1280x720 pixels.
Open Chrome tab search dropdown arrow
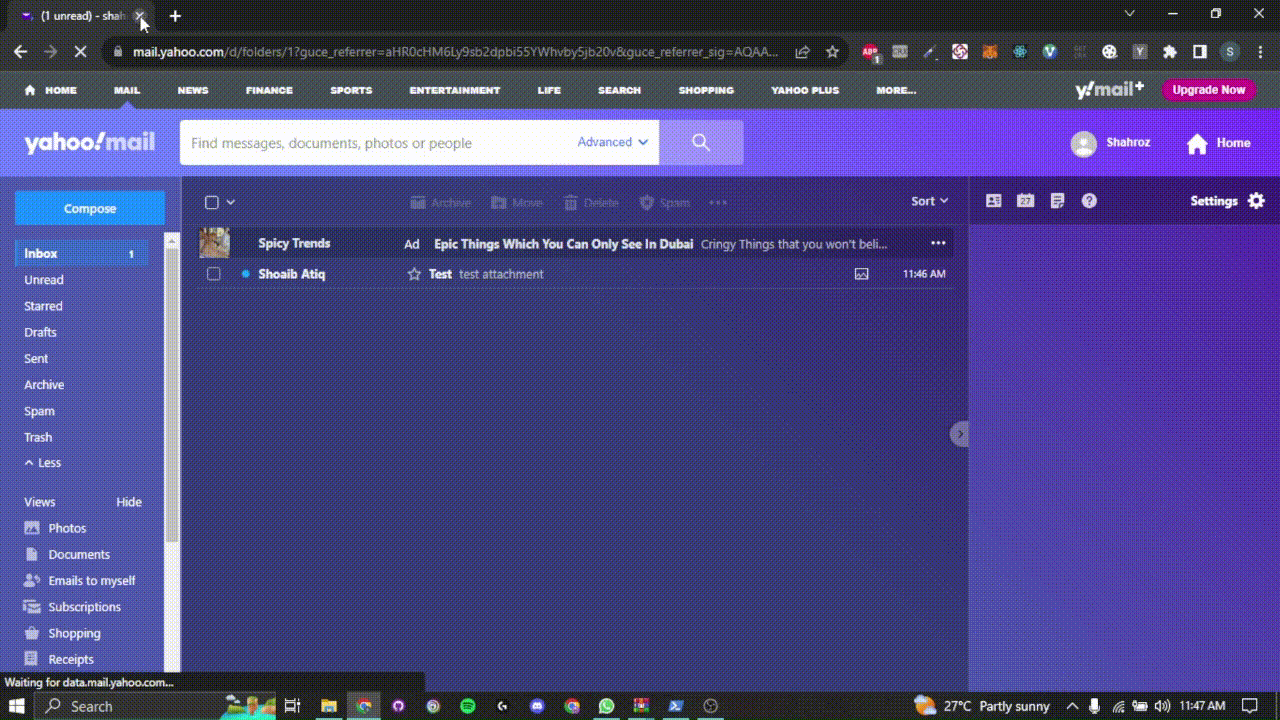point(1130,14)
